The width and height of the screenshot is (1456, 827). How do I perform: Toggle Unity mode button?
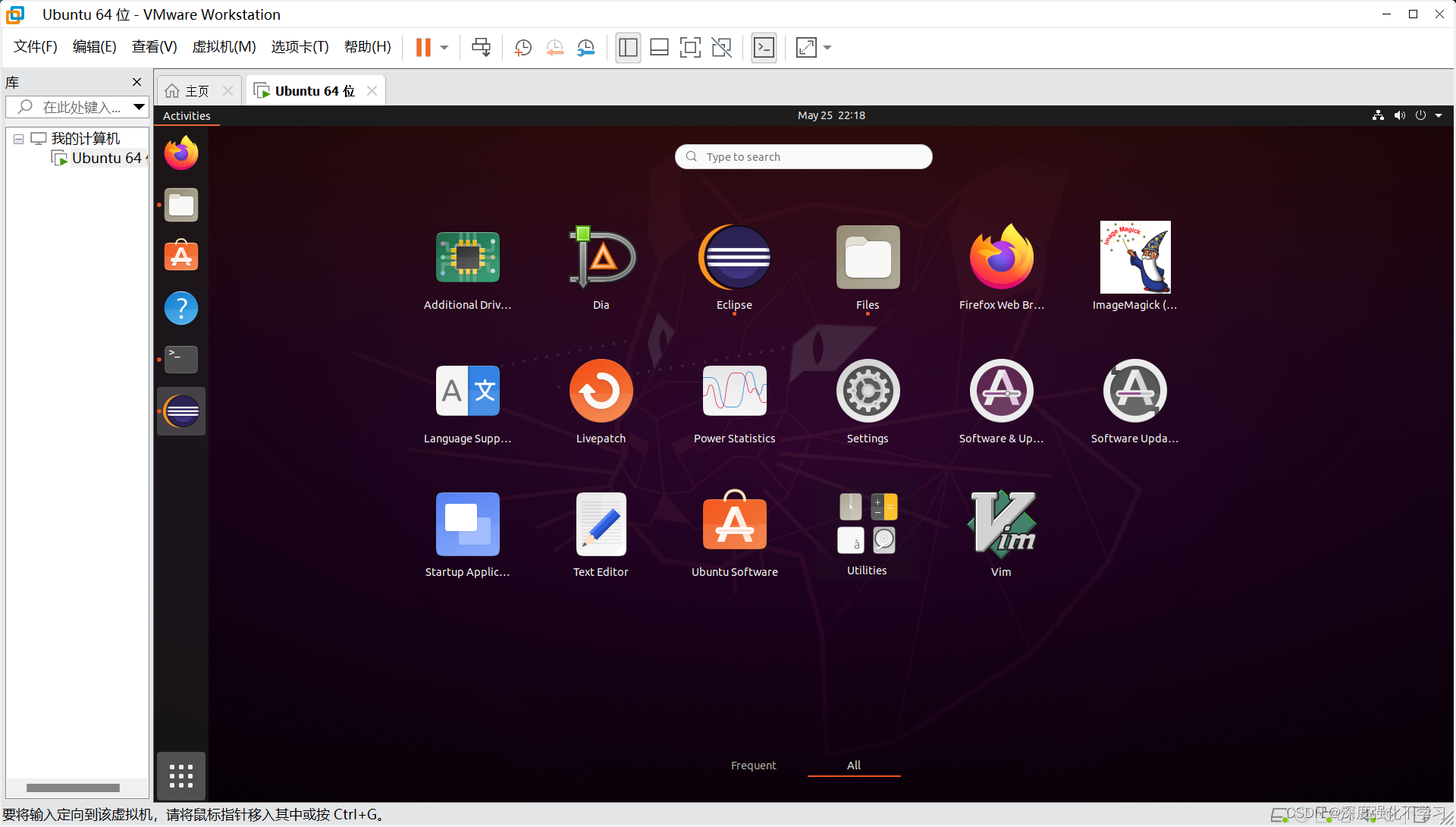pyautogui.click(x=721, y=48)
